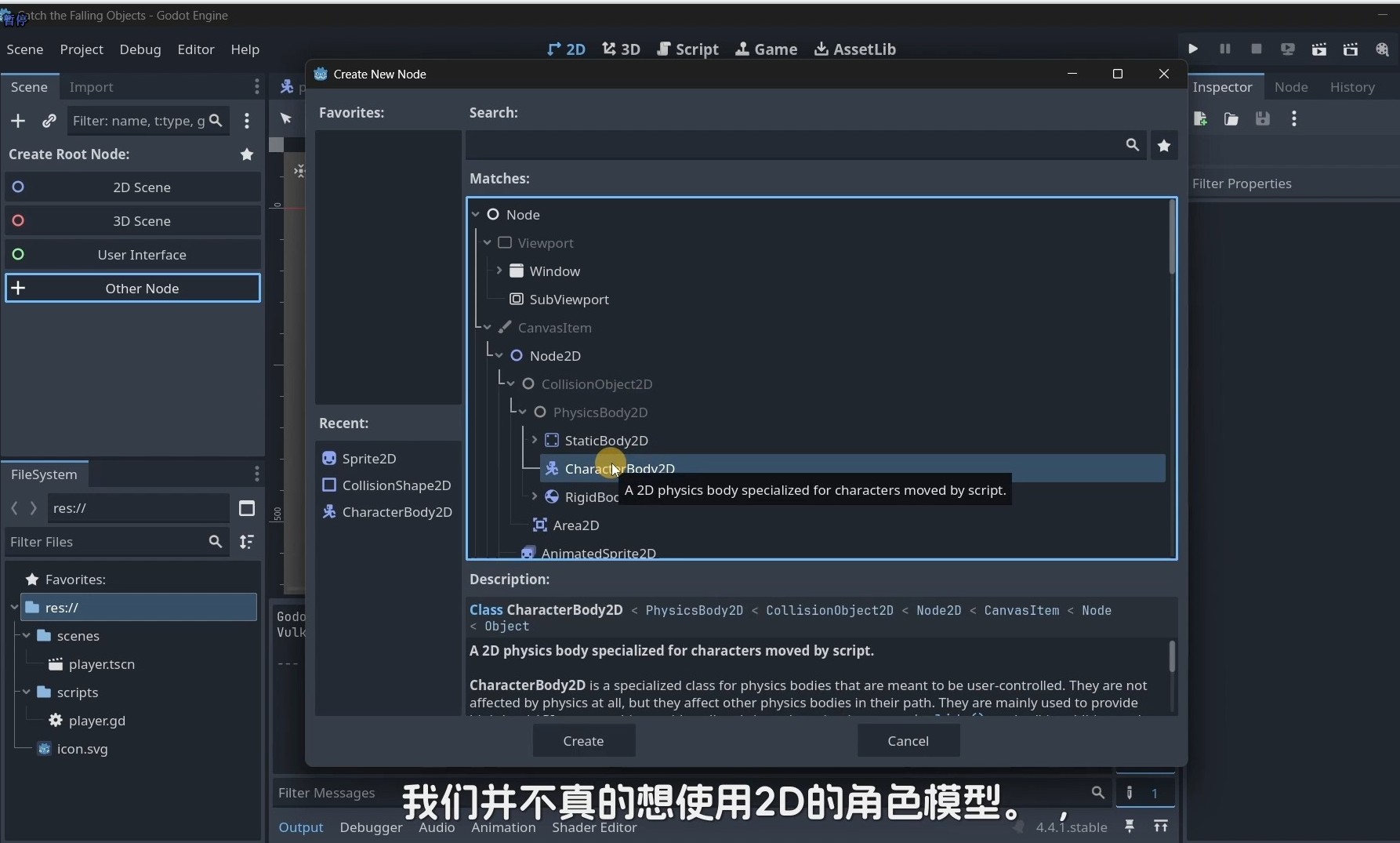Select Area2D in the node tree
This screenshot has height=843, width=1400.
pos(576,525)
